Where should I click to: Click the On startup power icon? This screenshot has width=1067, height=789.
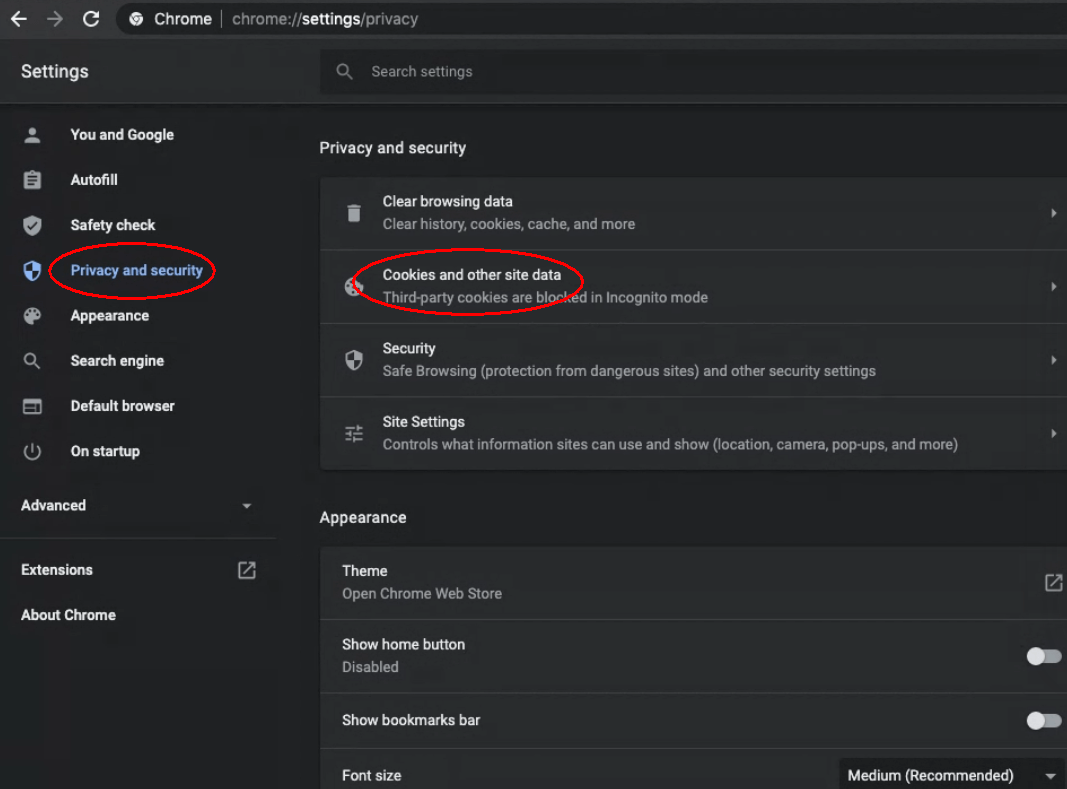(x=33, y=451)
